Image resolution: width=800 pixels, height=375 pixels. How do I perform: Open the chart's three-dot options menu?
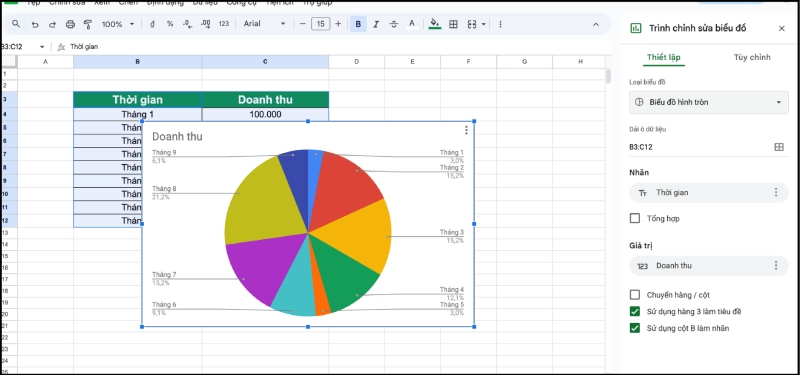coord(466,131)
